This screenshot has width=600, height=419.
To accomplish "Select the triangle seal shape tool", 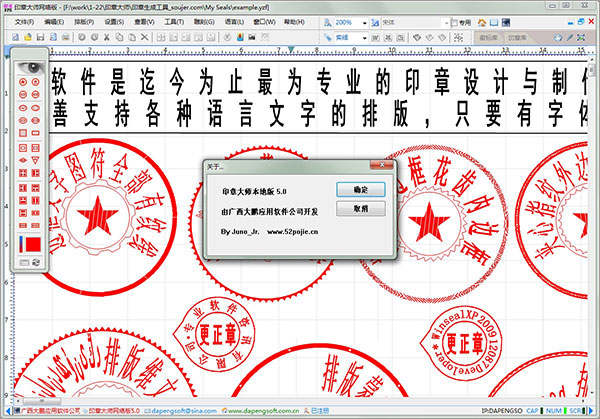I will (x=36, y=160).
